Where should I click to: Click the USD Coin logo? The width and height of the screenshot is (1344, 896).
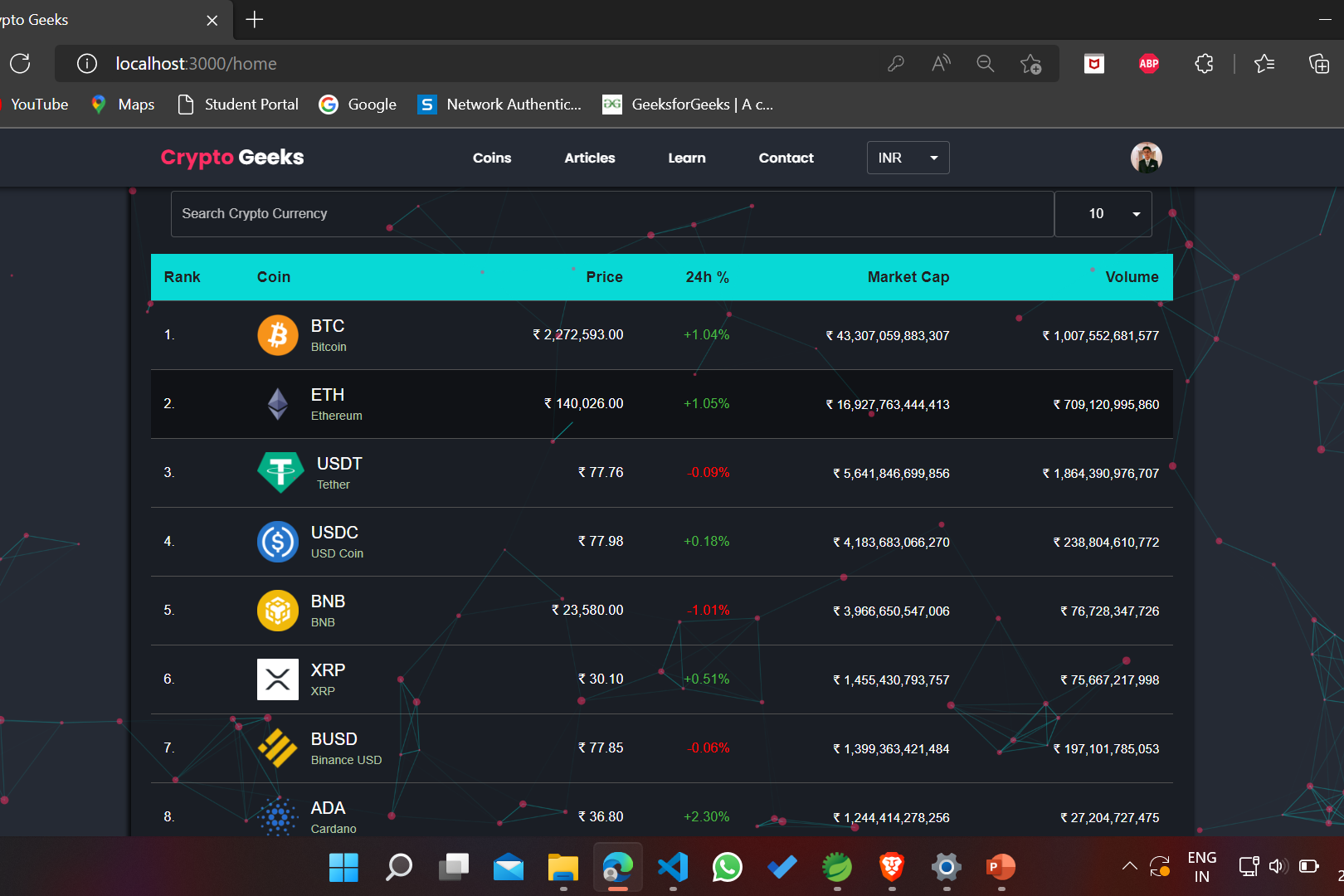pyautogui.click(x=278, y=542)
